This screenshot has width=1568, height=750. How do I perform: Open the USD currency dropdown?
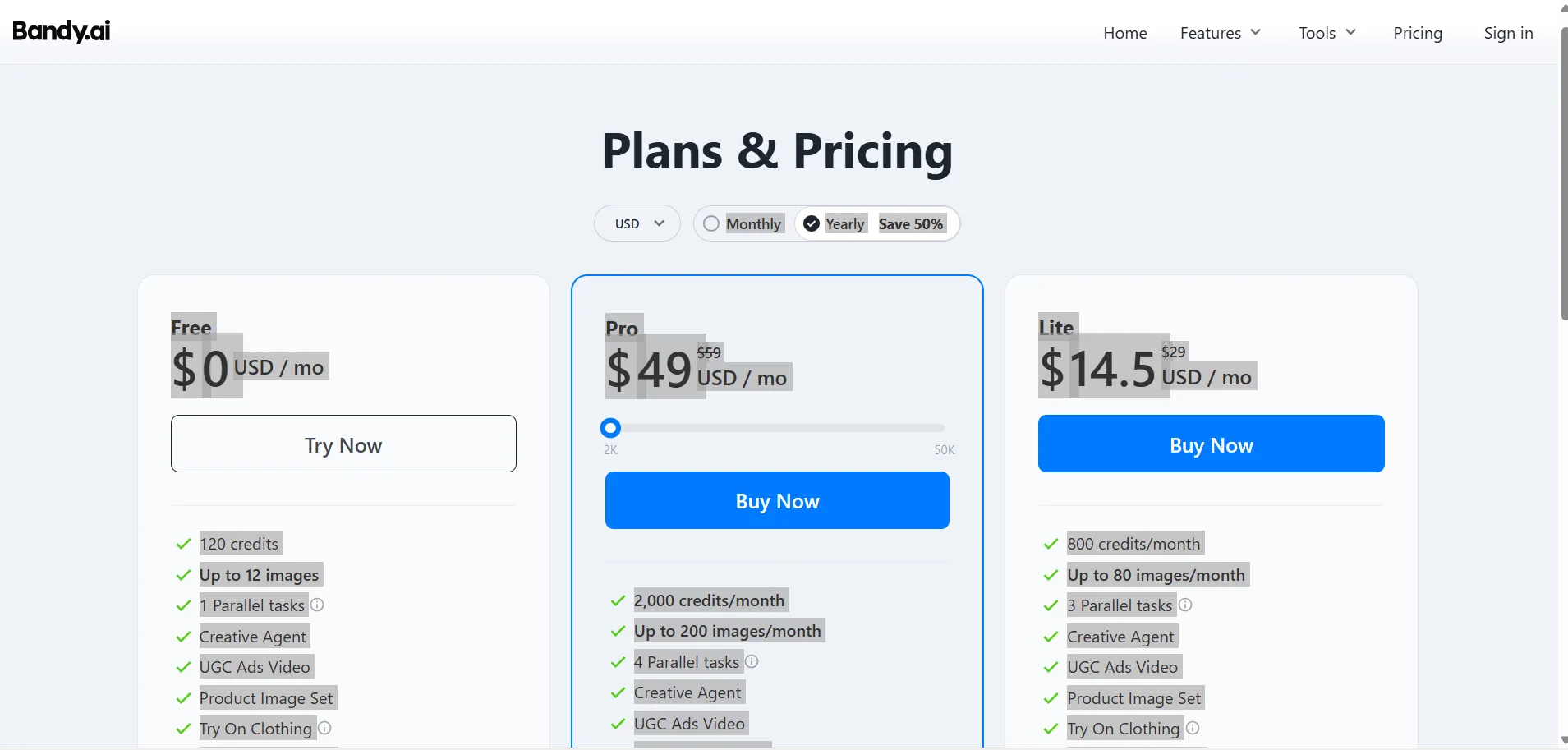coord(637,223)
